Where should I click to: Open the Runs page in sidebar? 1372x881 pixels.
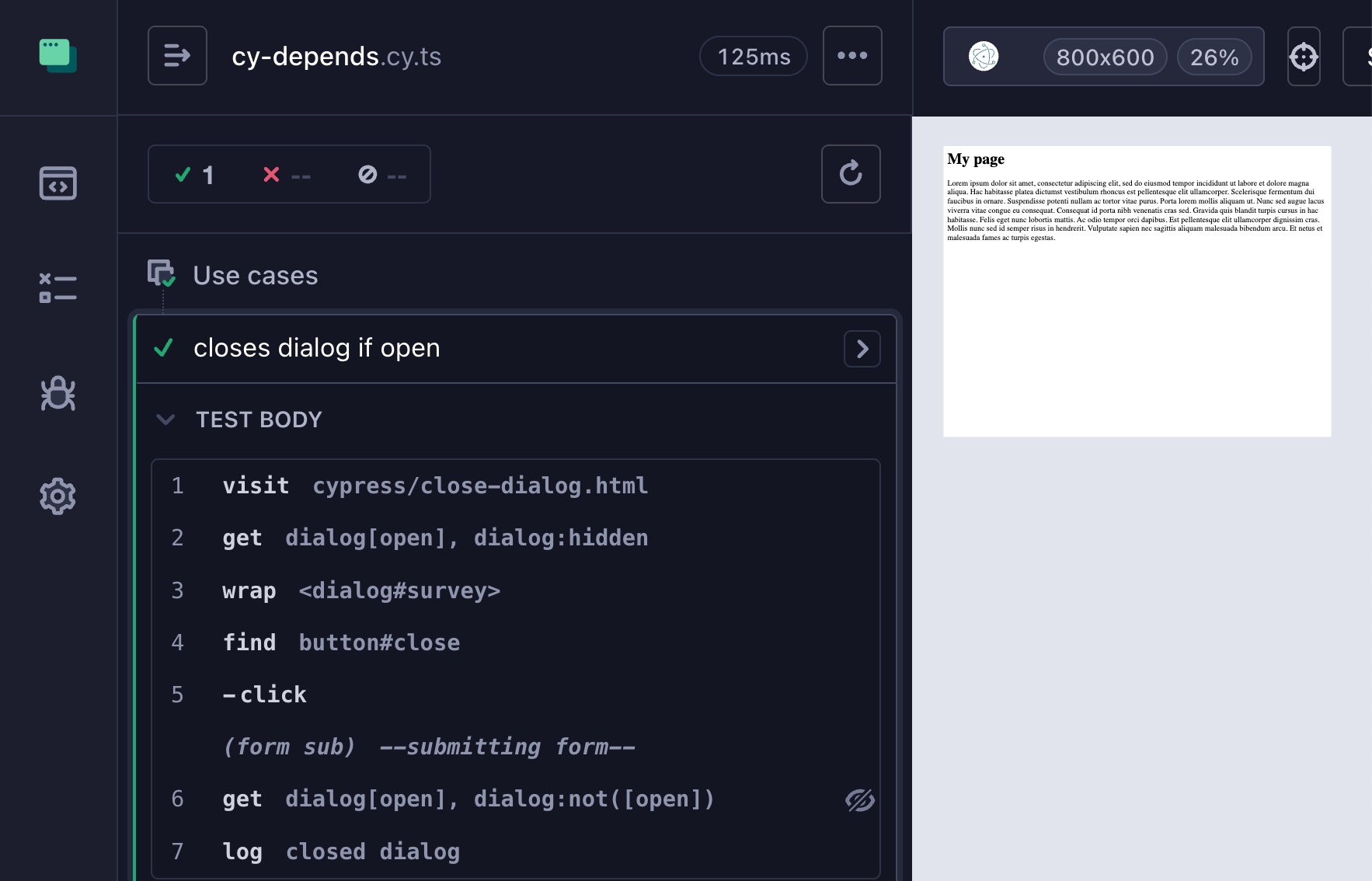(58, 287)
